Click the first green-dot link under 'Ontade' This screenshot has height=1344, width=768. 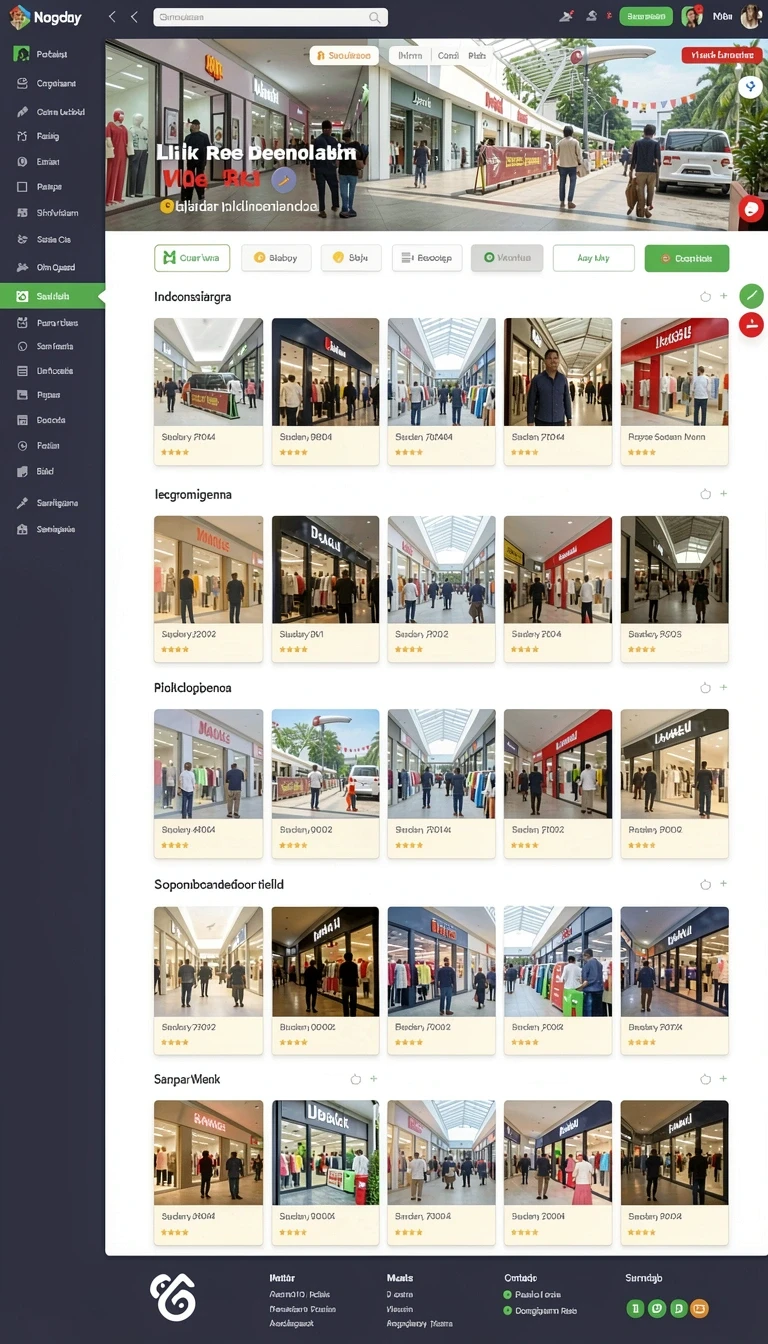click(x=532, y=1294)
